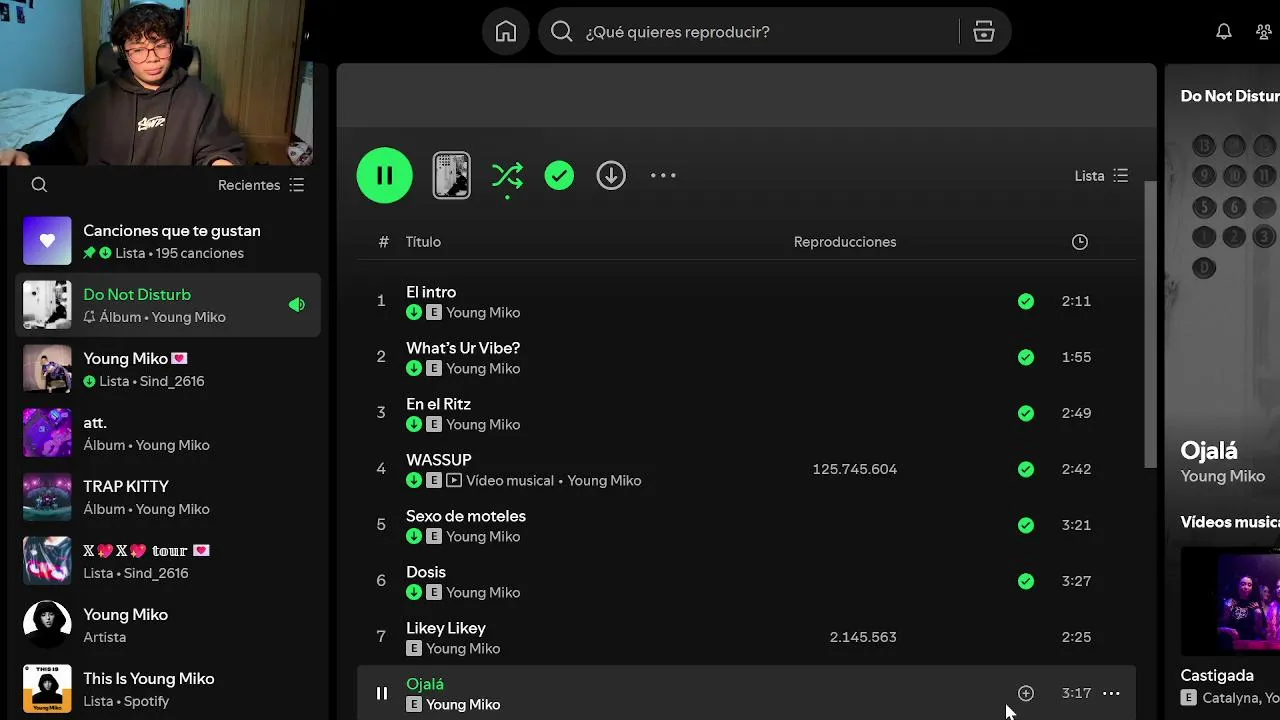Click the 2.145.563 play count

click(863, 637)
